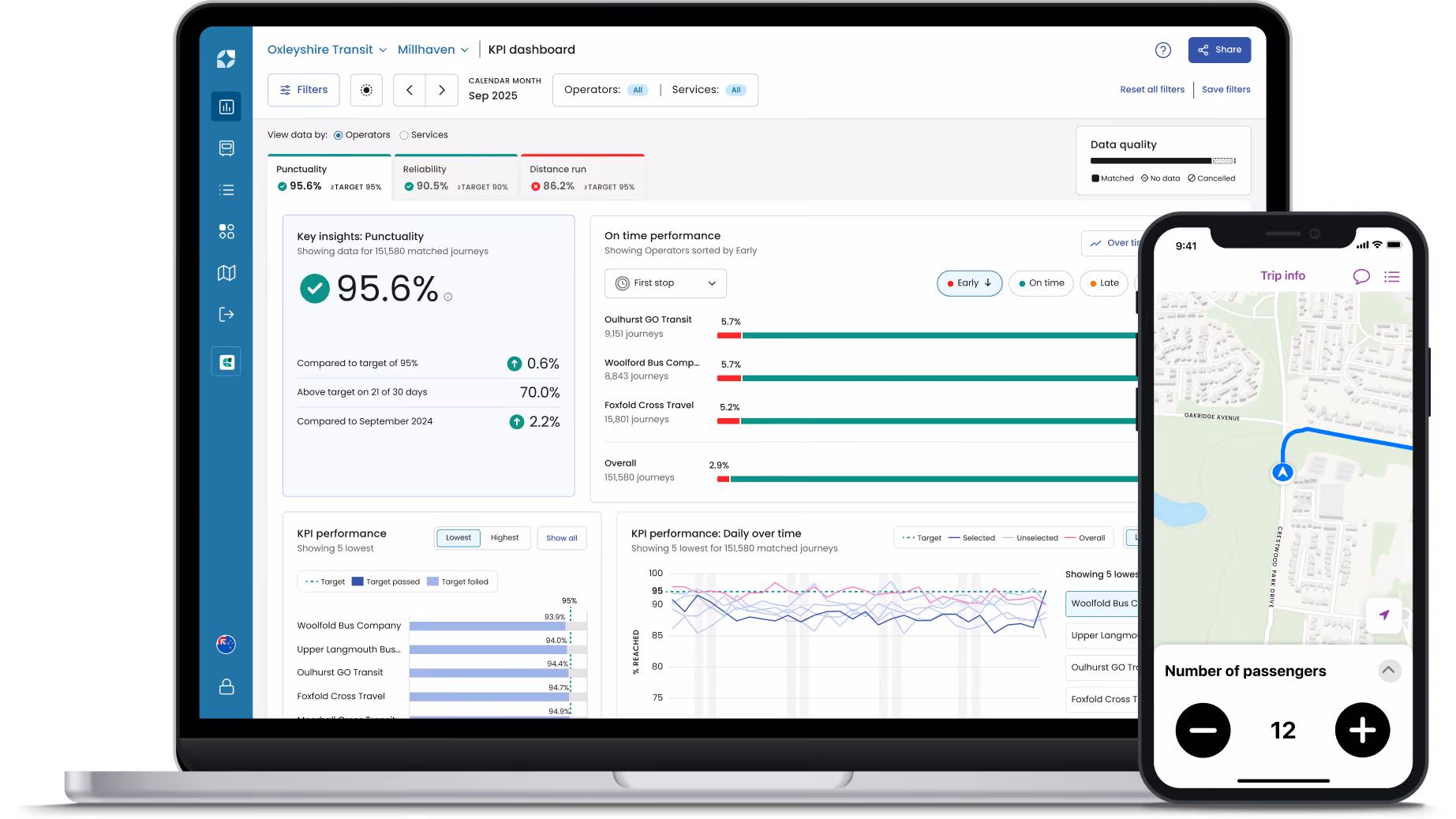
Task: Expand the Millhaven dropdown
Action: 433,50
